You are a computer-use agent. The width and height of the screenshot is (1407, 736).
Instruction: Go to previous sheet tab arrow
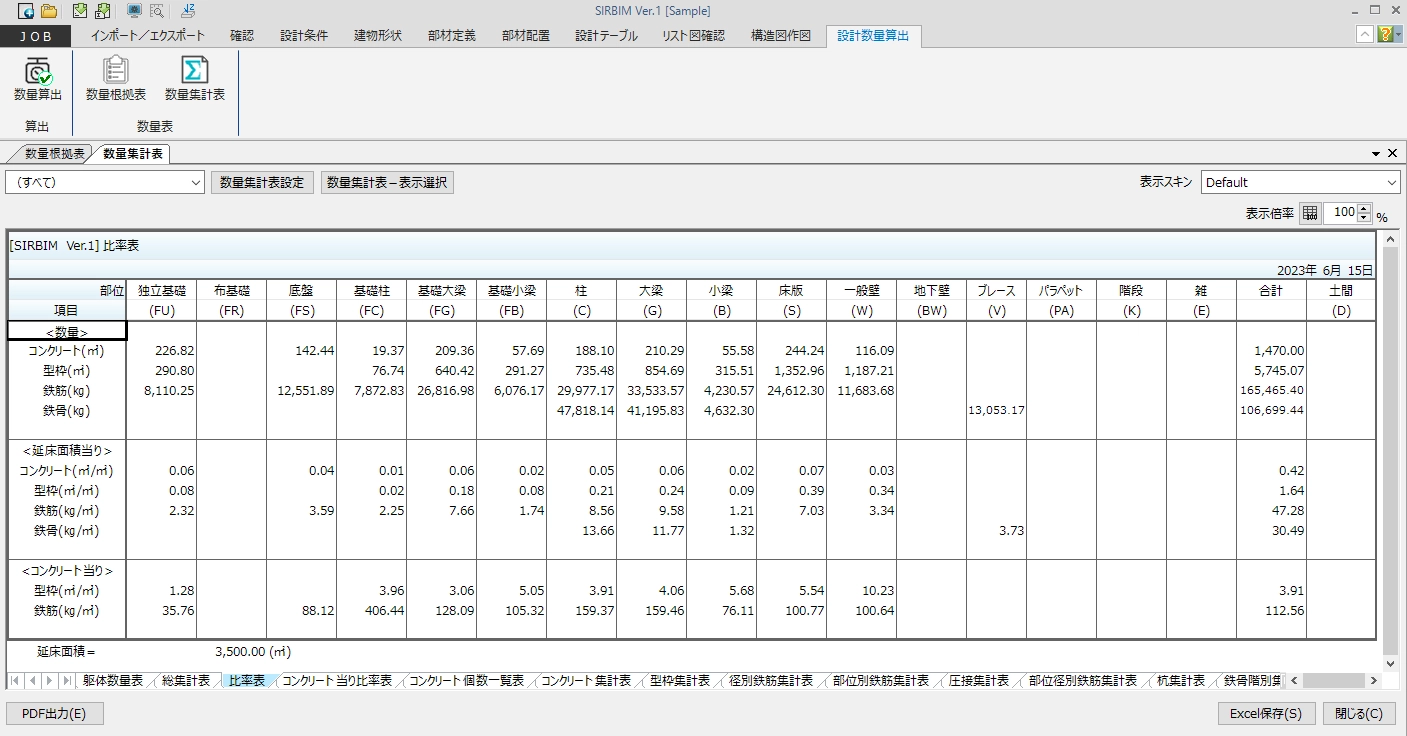click(32, 681)
